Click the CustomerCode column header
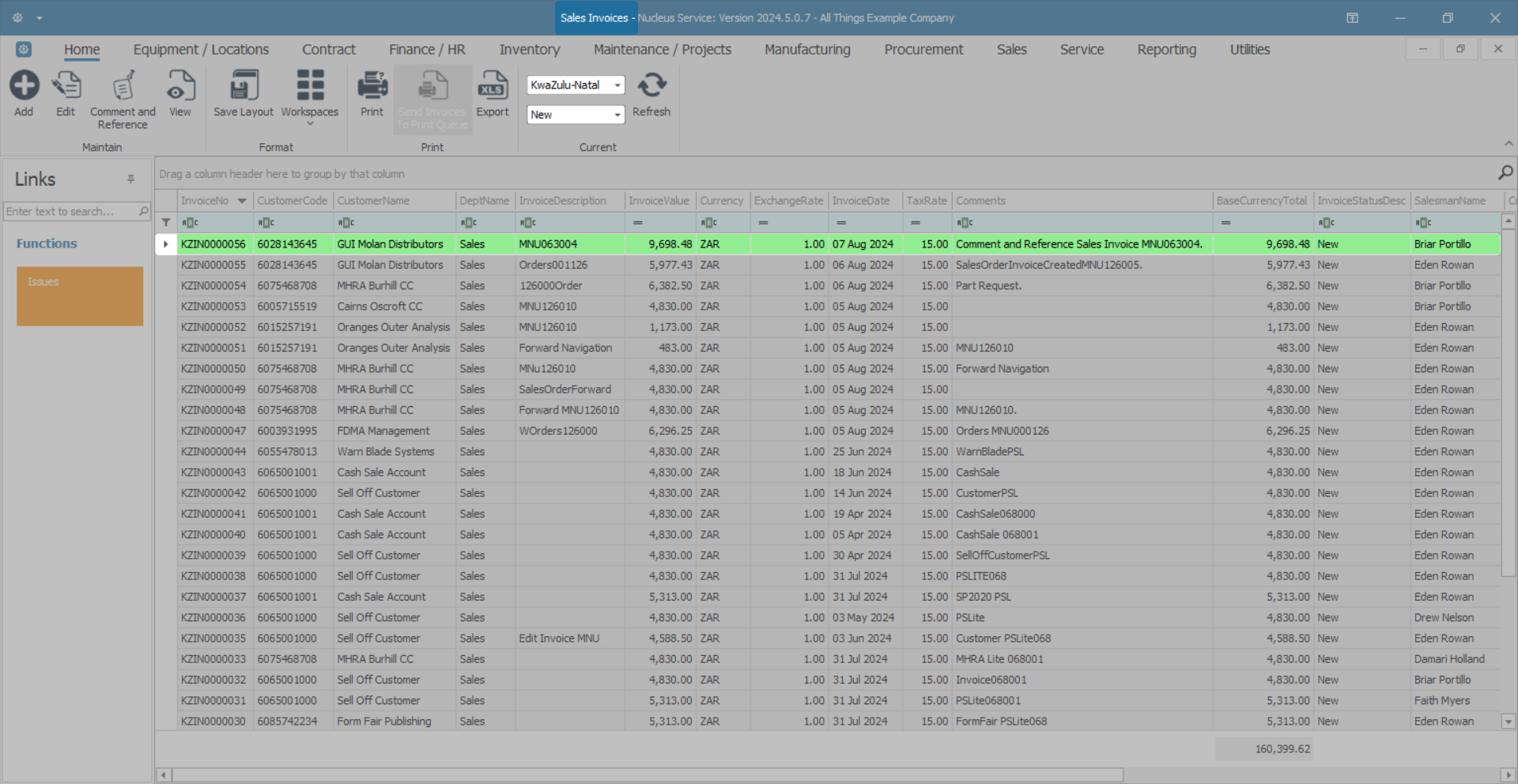The height and width of the screenshot is (784, 1518). click(292, 201)
